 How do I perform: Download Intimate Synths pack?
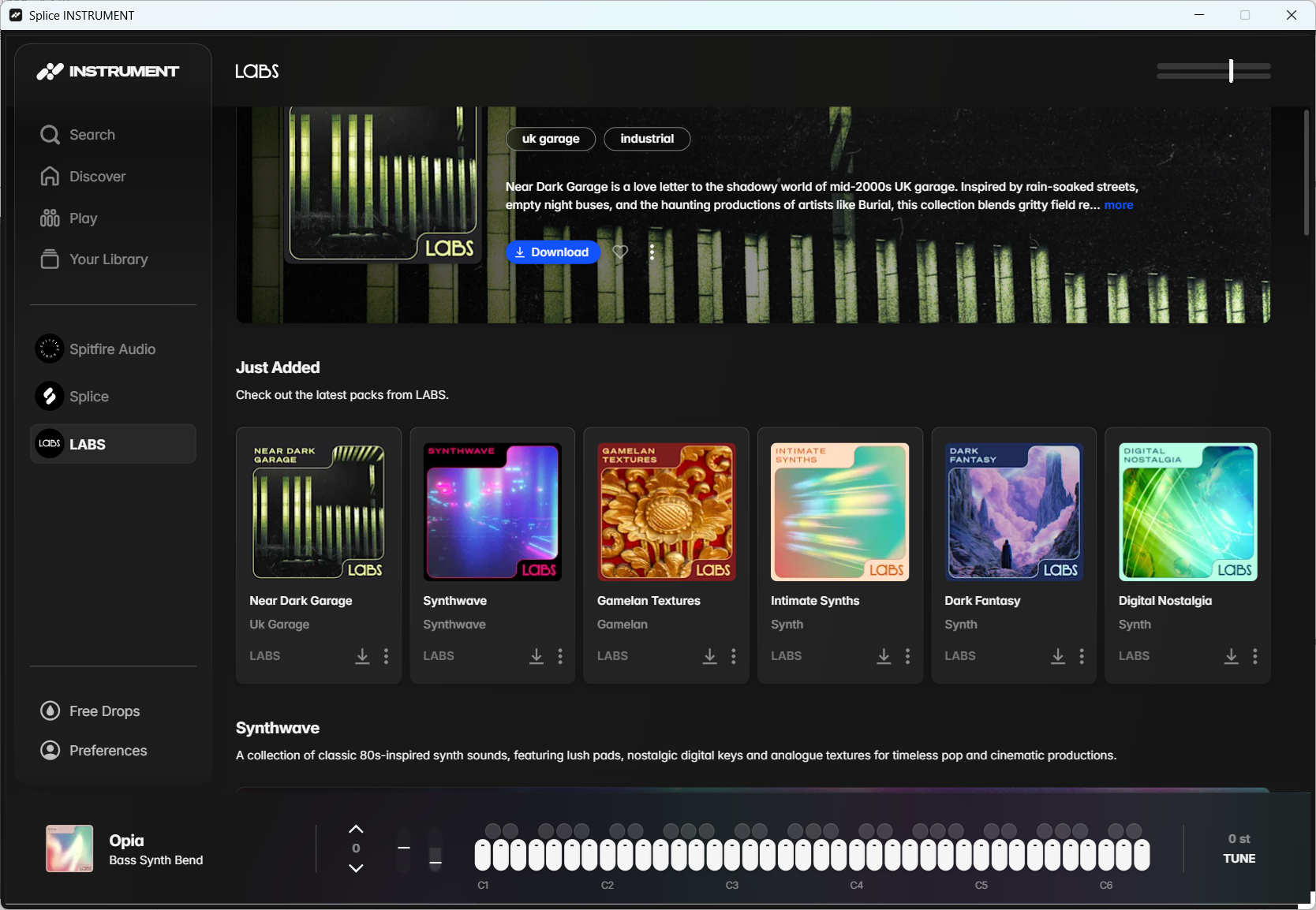[884, 656]
